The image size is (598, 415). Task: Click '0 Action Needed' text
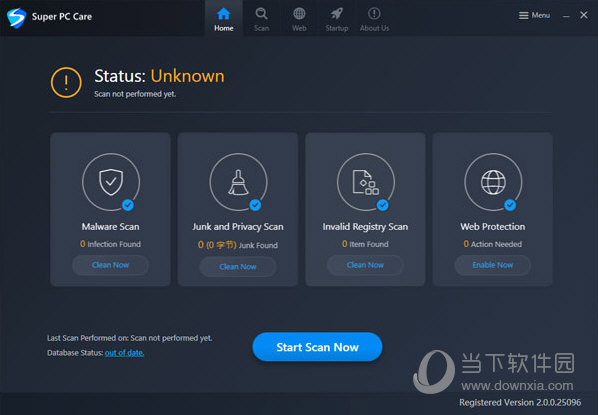[x=493, y=244]
